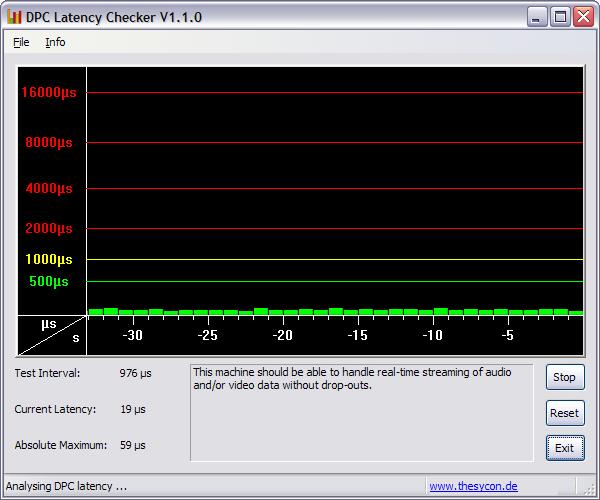Viewport: 600px width, 500px height.
Task: Click the -5 time axis label
Action: [507, 336]
